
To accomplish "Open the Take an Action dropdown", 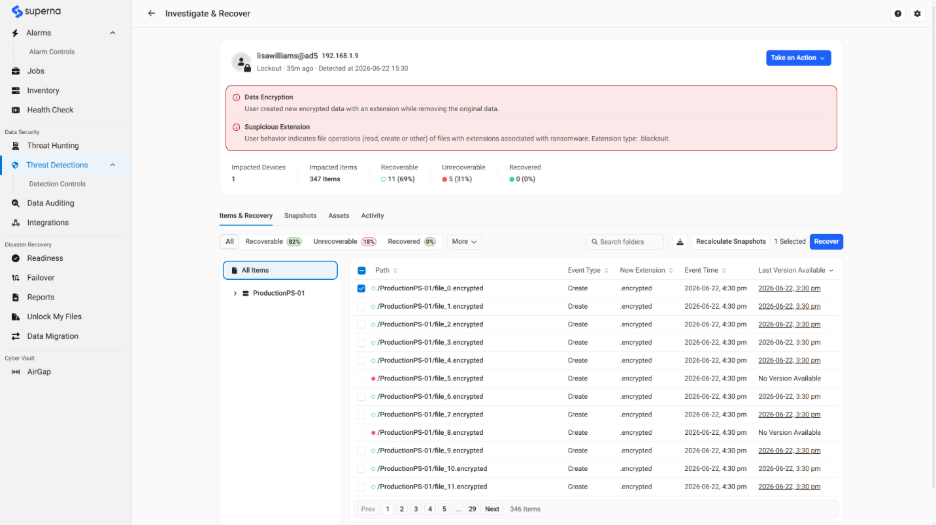I will (x=798, y=58).
